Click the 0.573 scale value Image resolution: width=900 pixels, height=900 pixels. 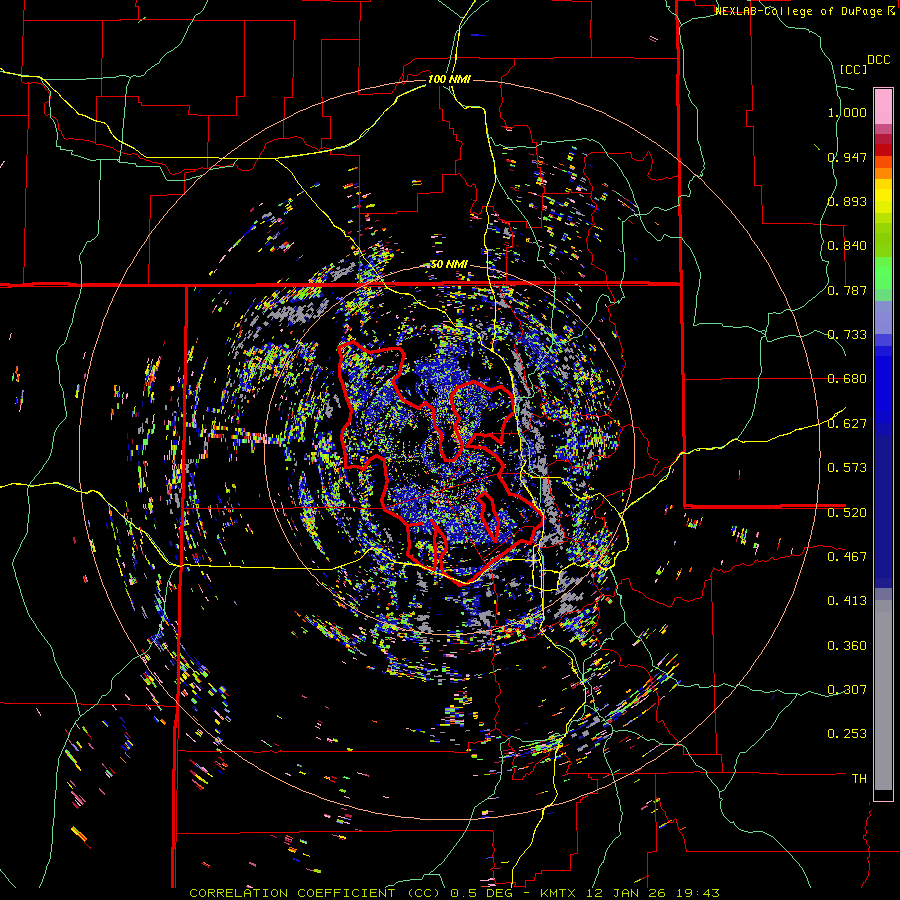pos(847,468)
